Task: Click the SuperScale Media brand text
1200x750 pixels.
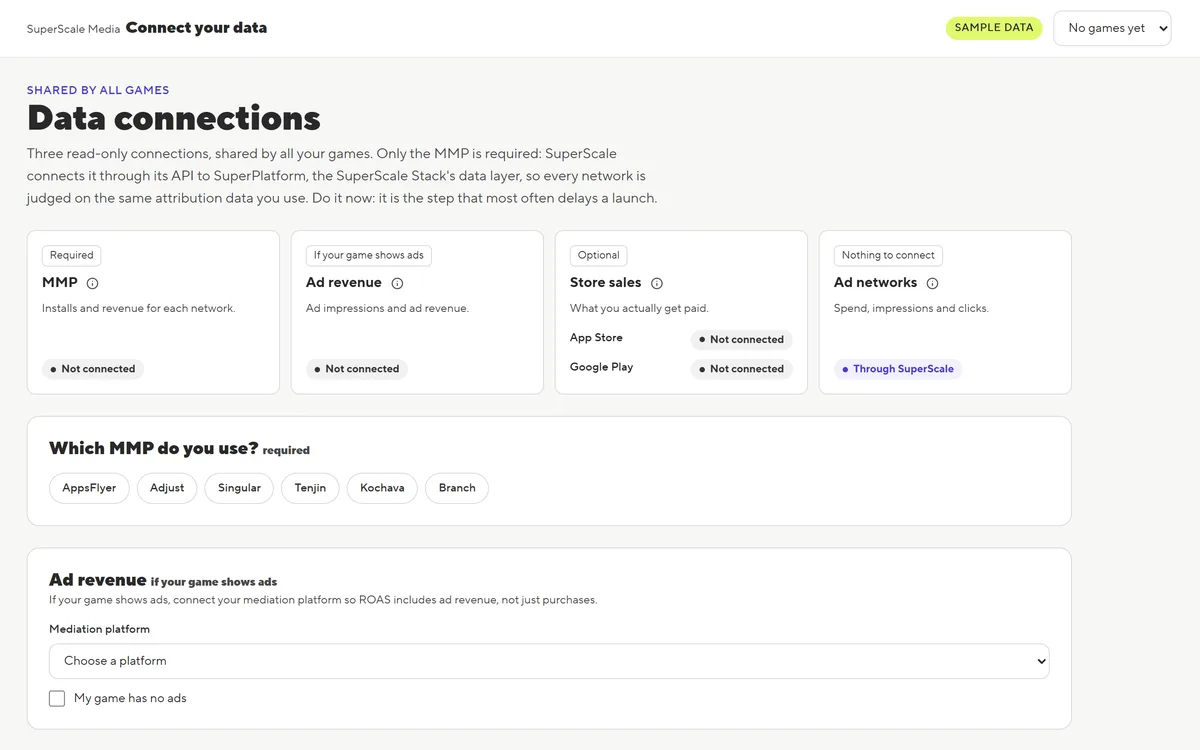Action: 73,29
